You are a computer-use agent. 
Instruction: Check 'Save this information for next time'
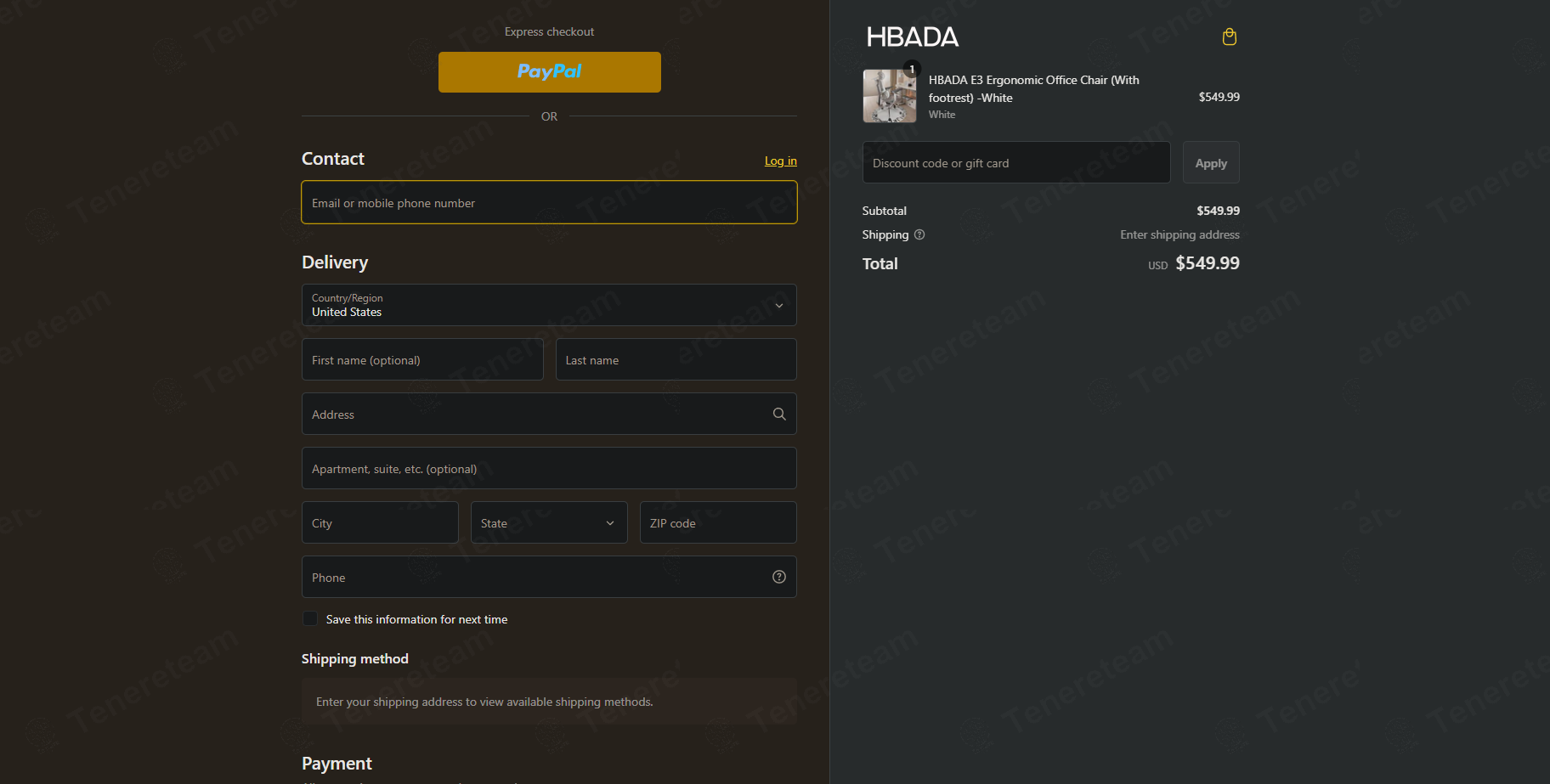click(x=310, y=618)
